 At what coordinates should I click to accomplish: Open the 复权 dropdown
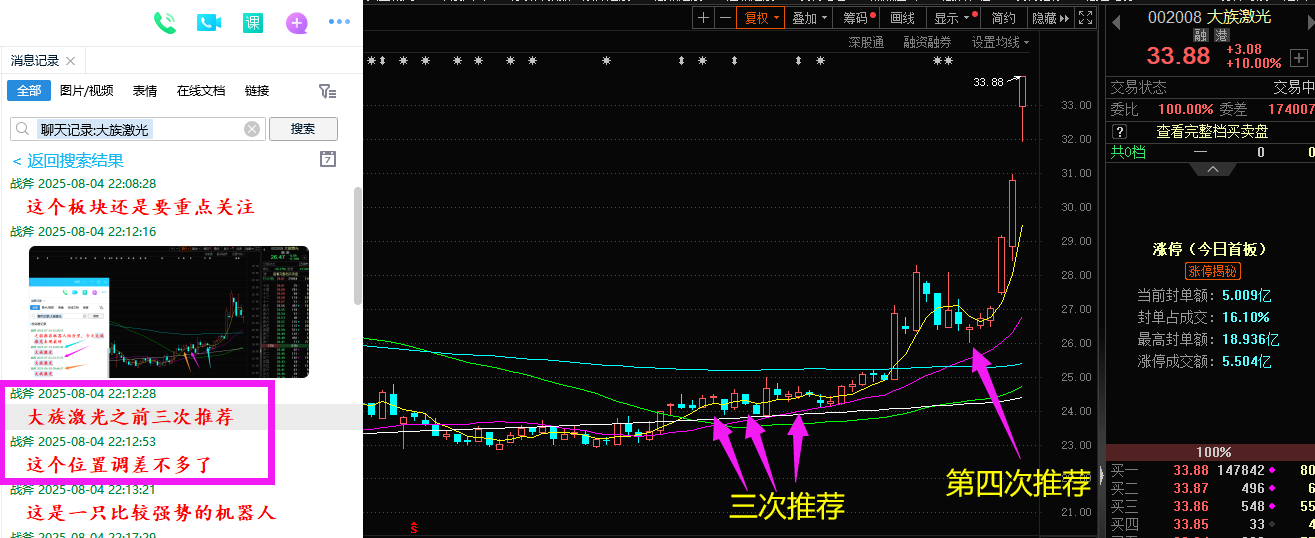click(759, 18)
